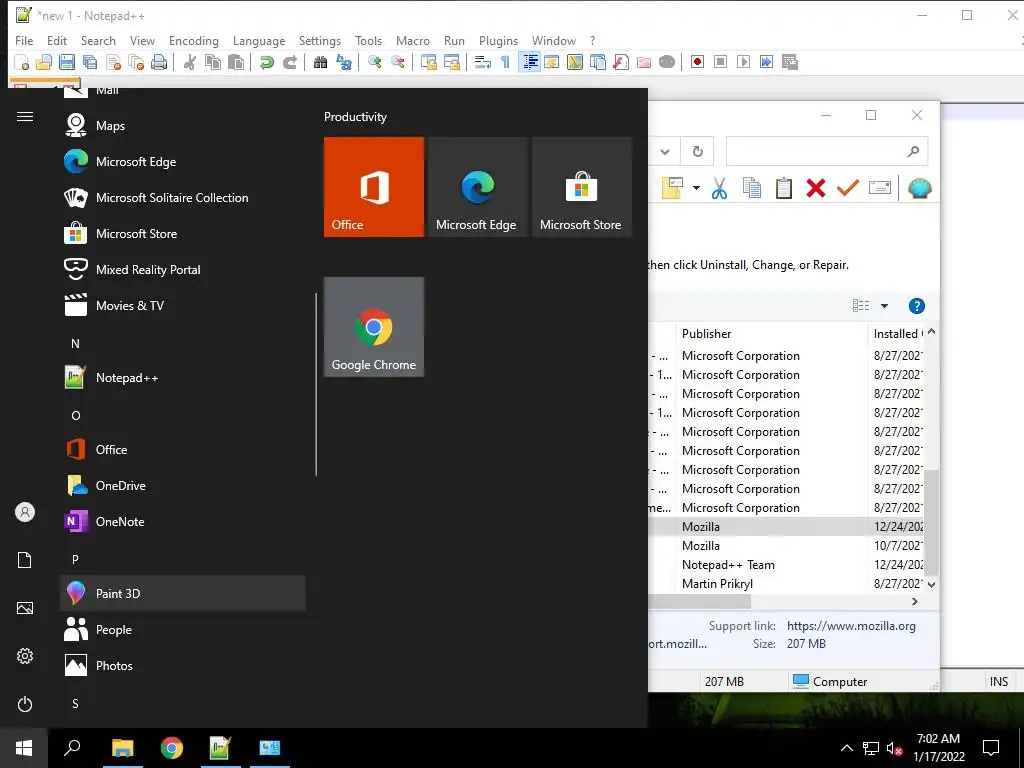This screenshot has height=768, width=1024.
Task: Redo the edit in Notepad++ toolbar
Action: click(290, 62)
